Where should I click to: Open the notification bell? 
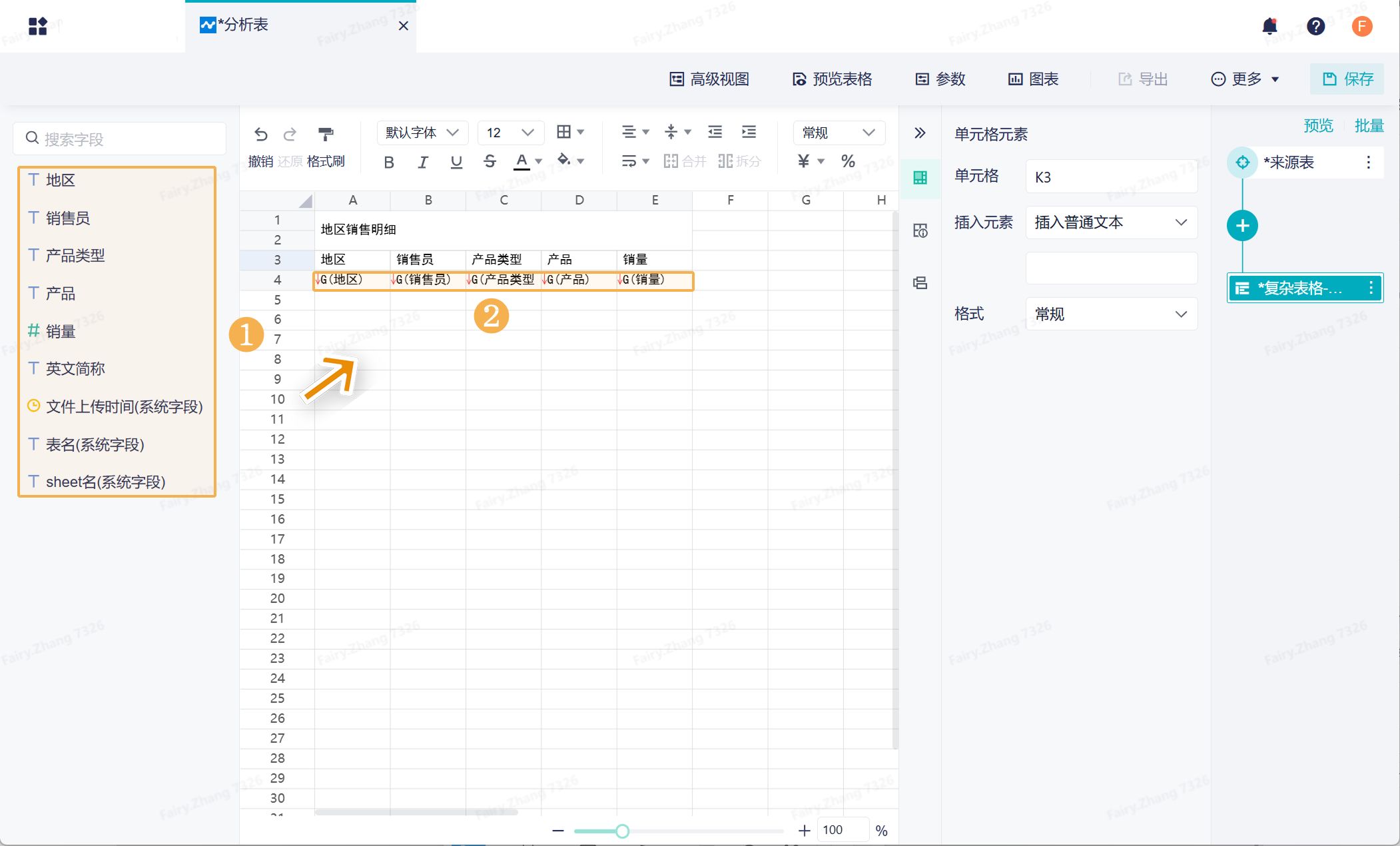(1269, 26)
